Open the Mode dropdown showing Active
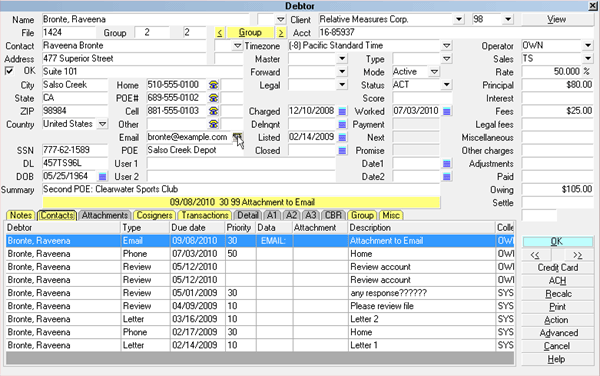Screen dimensions: 600x376 pos(434,72)
